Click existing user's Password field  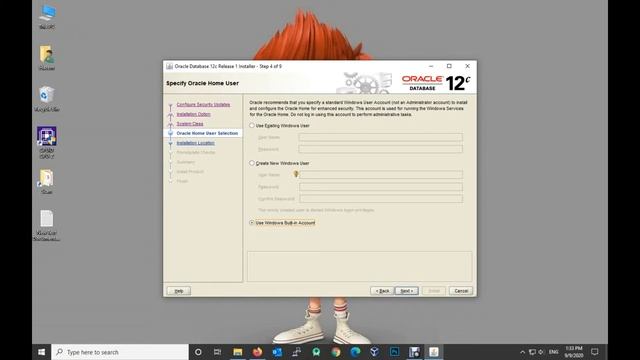(x=381, y=149)
